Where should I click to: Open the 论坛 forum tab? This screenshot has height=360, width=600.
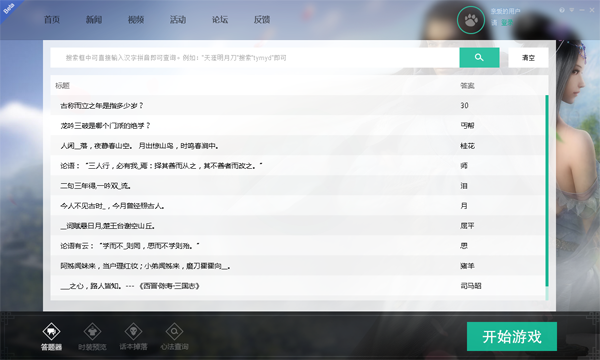[220, 20]
